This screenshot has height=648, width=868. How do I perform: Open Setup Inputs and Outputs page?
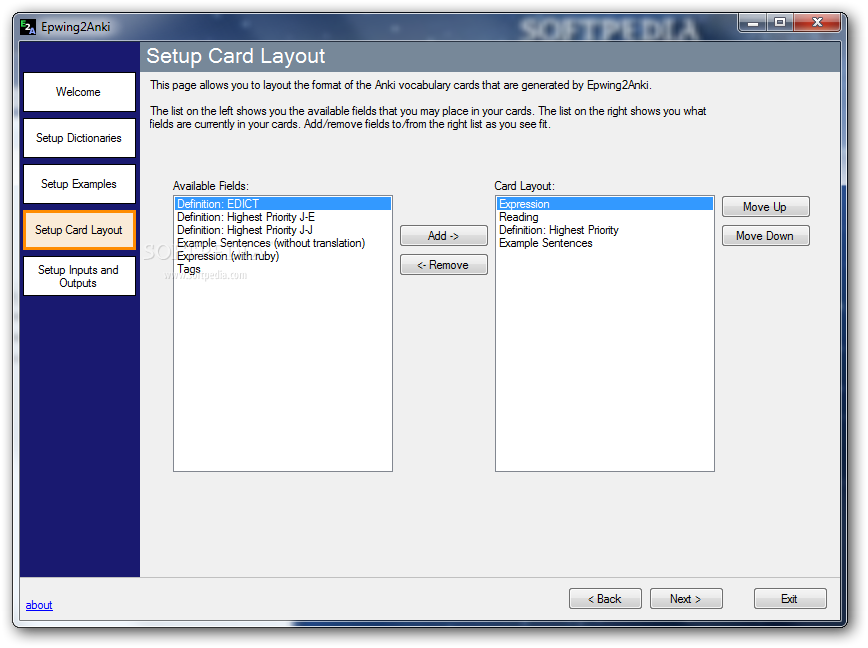tap(79, 276)
